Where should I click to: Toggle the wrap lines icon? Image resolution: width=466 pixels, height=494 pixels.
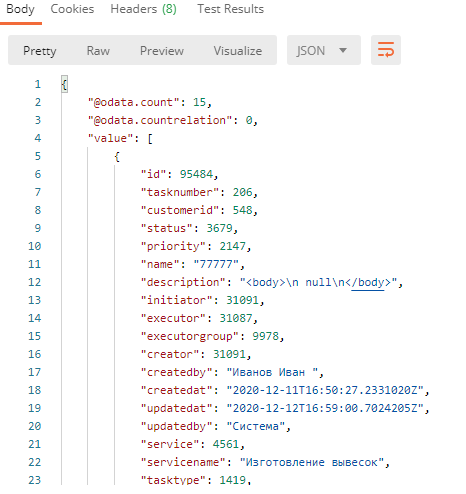click(x=386, y=50)
